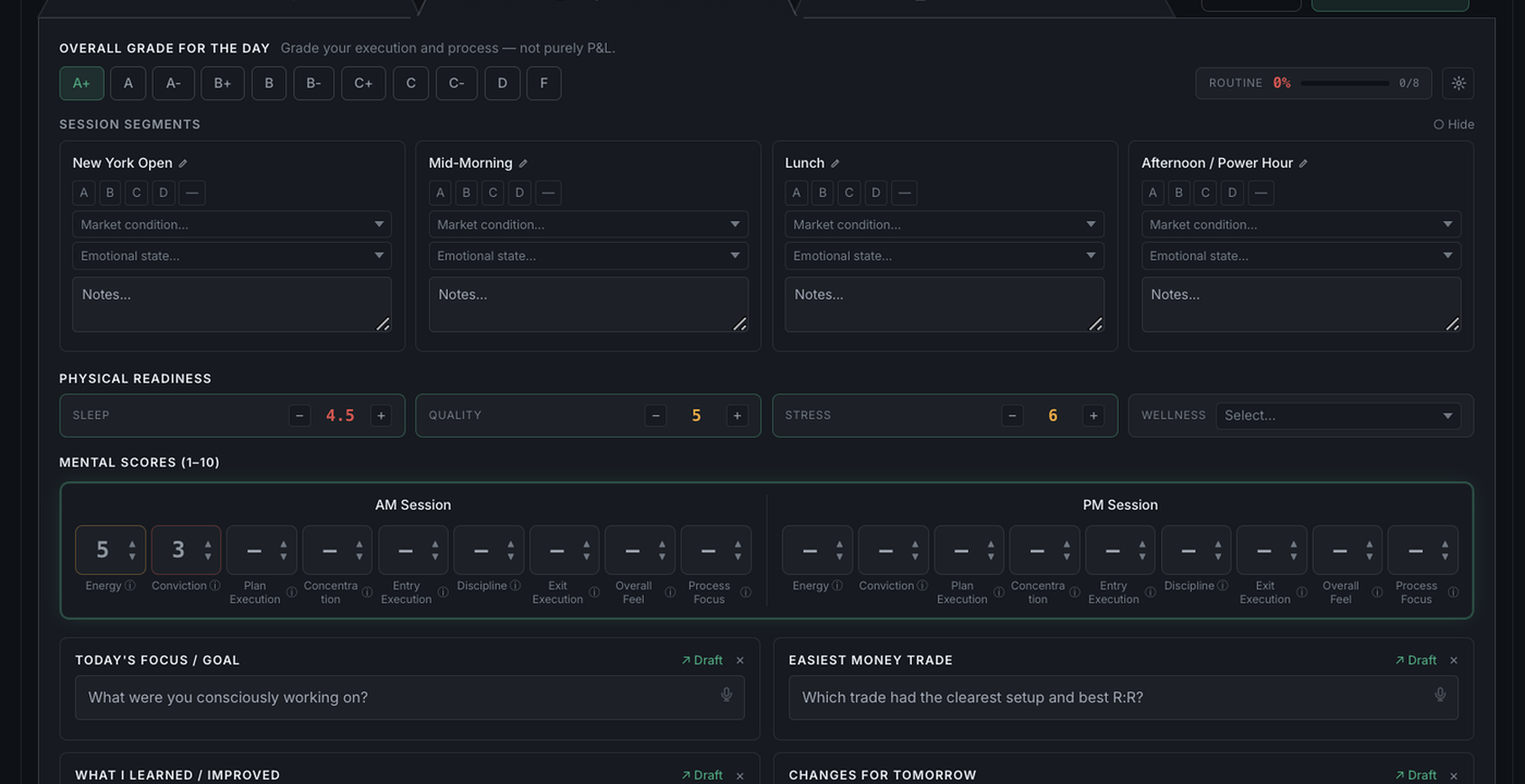Show info for AM Concentration score

[x=367, y=592]
